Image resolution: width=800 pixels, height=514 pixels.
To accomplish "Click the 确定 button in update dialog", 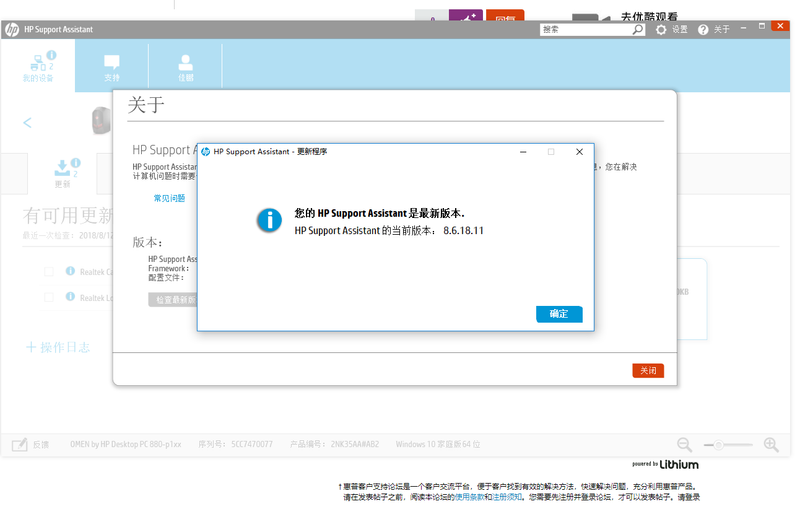I will (558, 314).
